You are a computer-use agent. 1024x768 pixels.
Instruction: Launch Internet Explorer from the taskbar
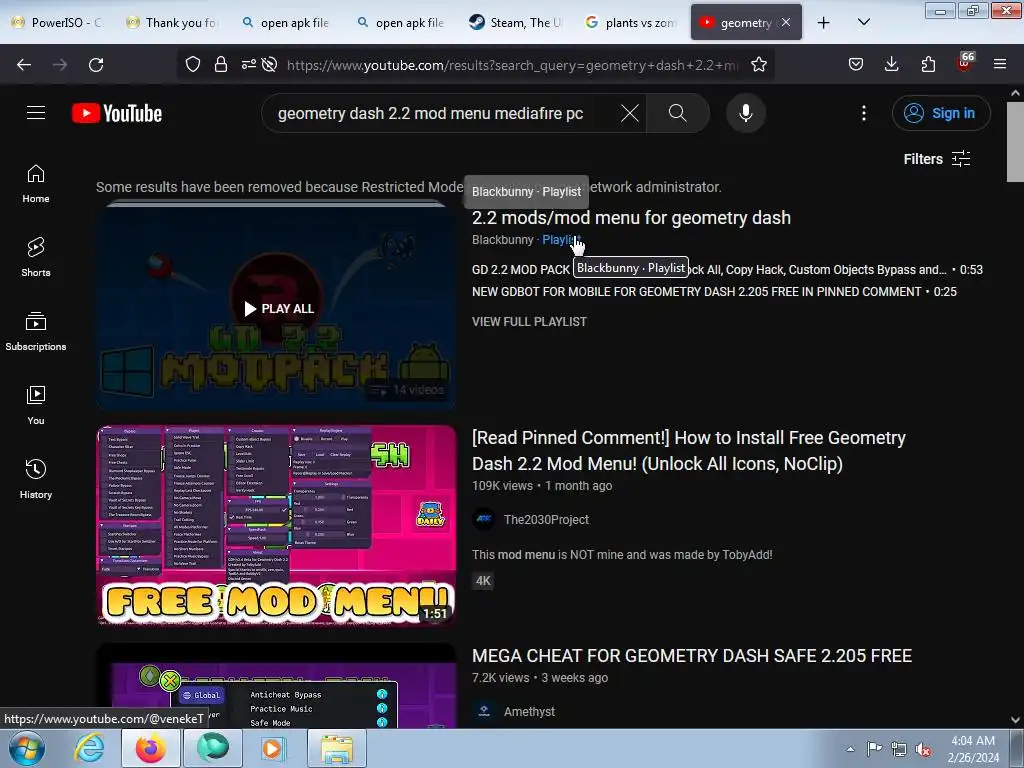(88, 748)
